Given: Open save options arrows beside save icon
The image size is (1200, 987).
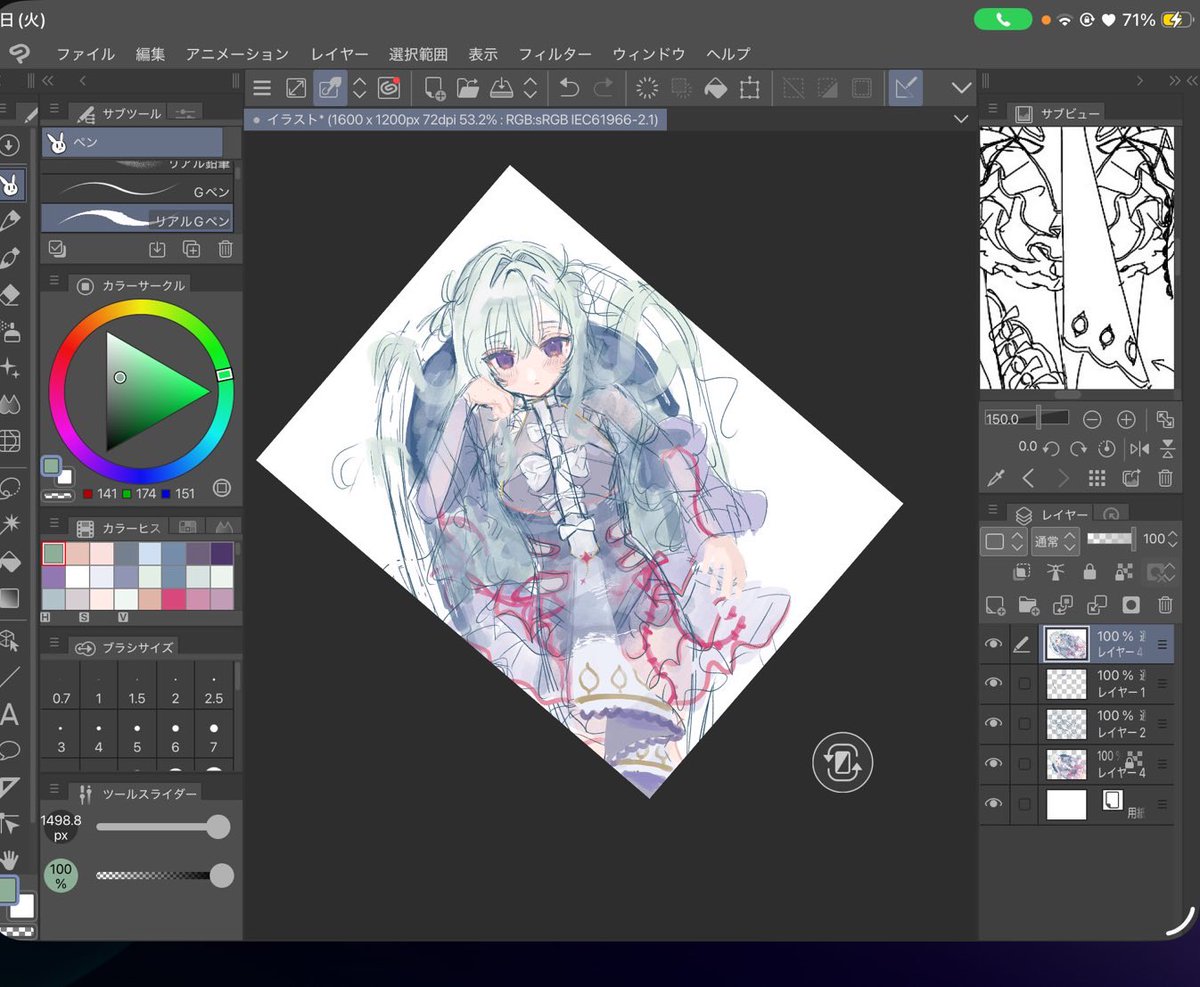Looking at the screenshot, I should point(531,88).
